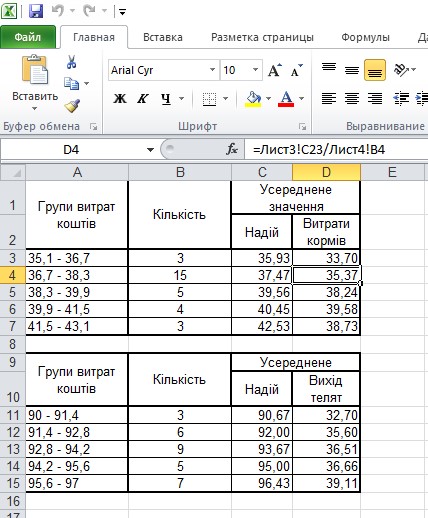This screenshot has width=428, height=518.
Task: Expand the underline style arrow
Action: pos(182,98)
